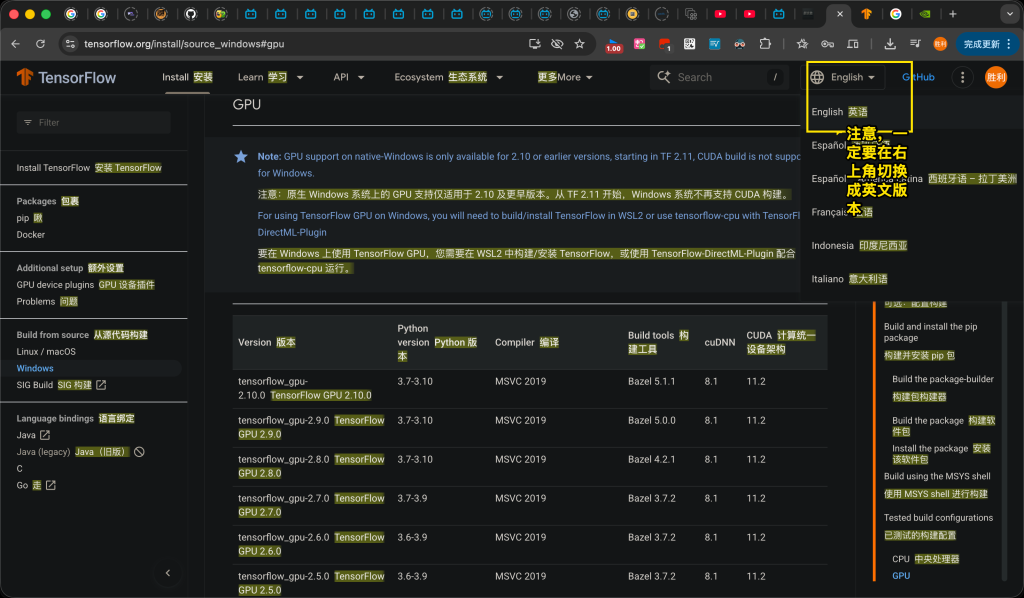Click the right TOC panel scrollbar
Viewport: 1024px width, 598px height.
click(1005, 441)
